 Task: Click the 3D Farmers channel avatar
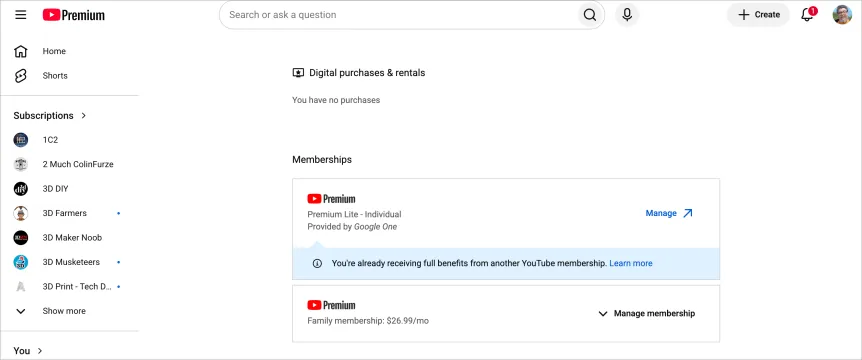tap(20, 213)
